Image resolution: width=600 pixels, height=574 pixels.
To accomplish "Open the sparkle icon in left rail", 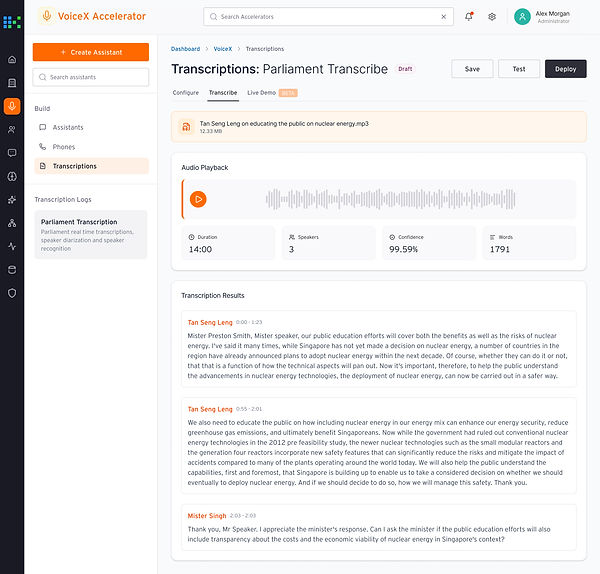I will pos(12,200).
